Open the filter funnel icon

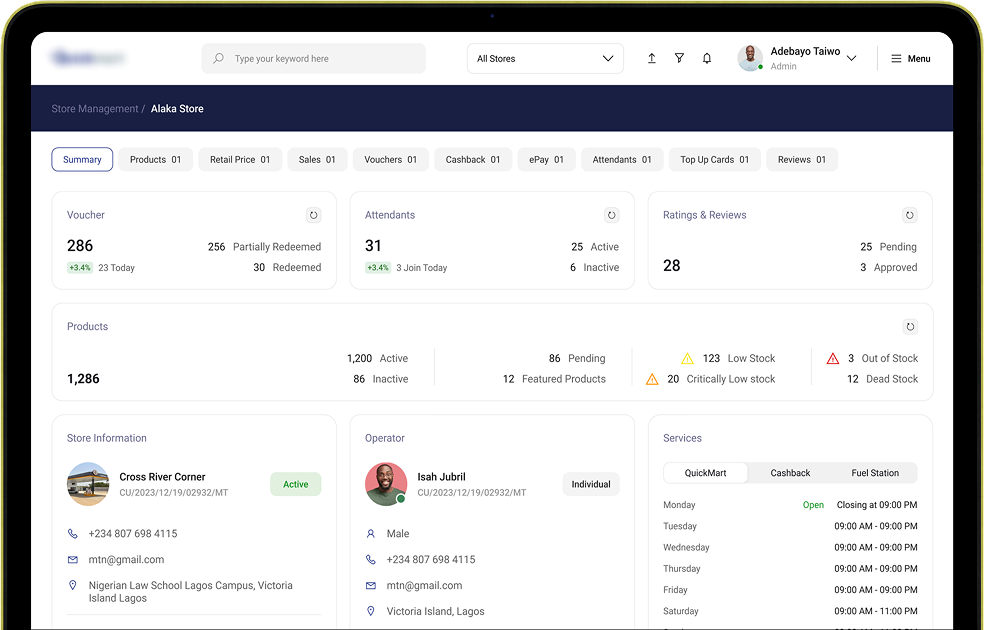(x=679, y=58)
